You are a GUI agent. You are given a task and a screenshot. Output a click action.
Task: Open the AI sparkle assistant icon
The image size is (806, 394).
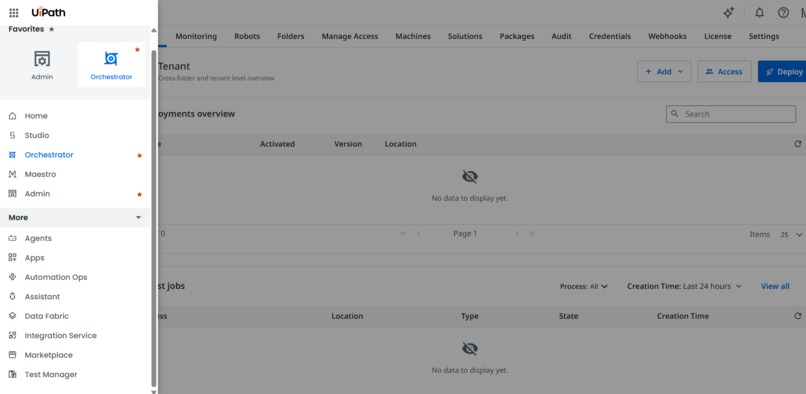point(728,13)
